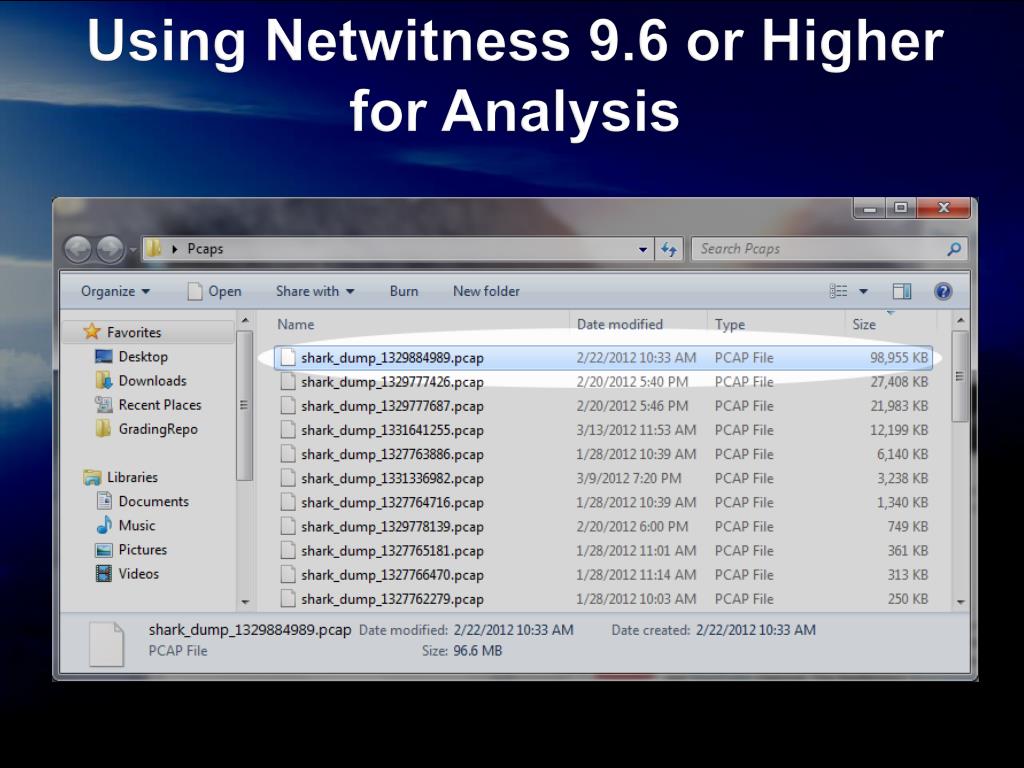Viewport: 1024px width, 768px height.
Task: Click the Forward navigation arrow button
Action: (110, 249)
